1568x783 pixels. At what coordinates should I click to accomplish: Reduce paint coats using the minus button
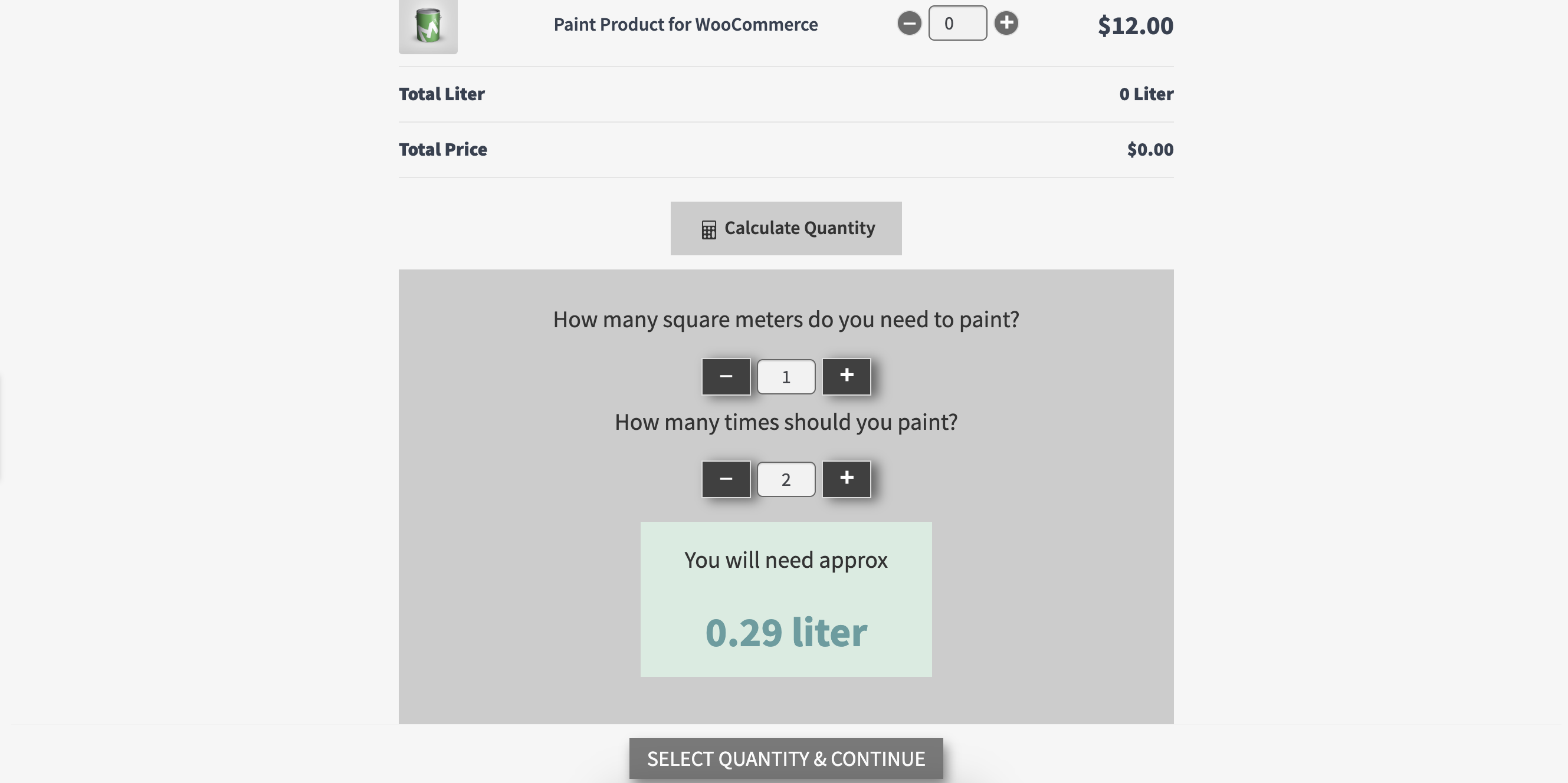click(x=726, y=479)
